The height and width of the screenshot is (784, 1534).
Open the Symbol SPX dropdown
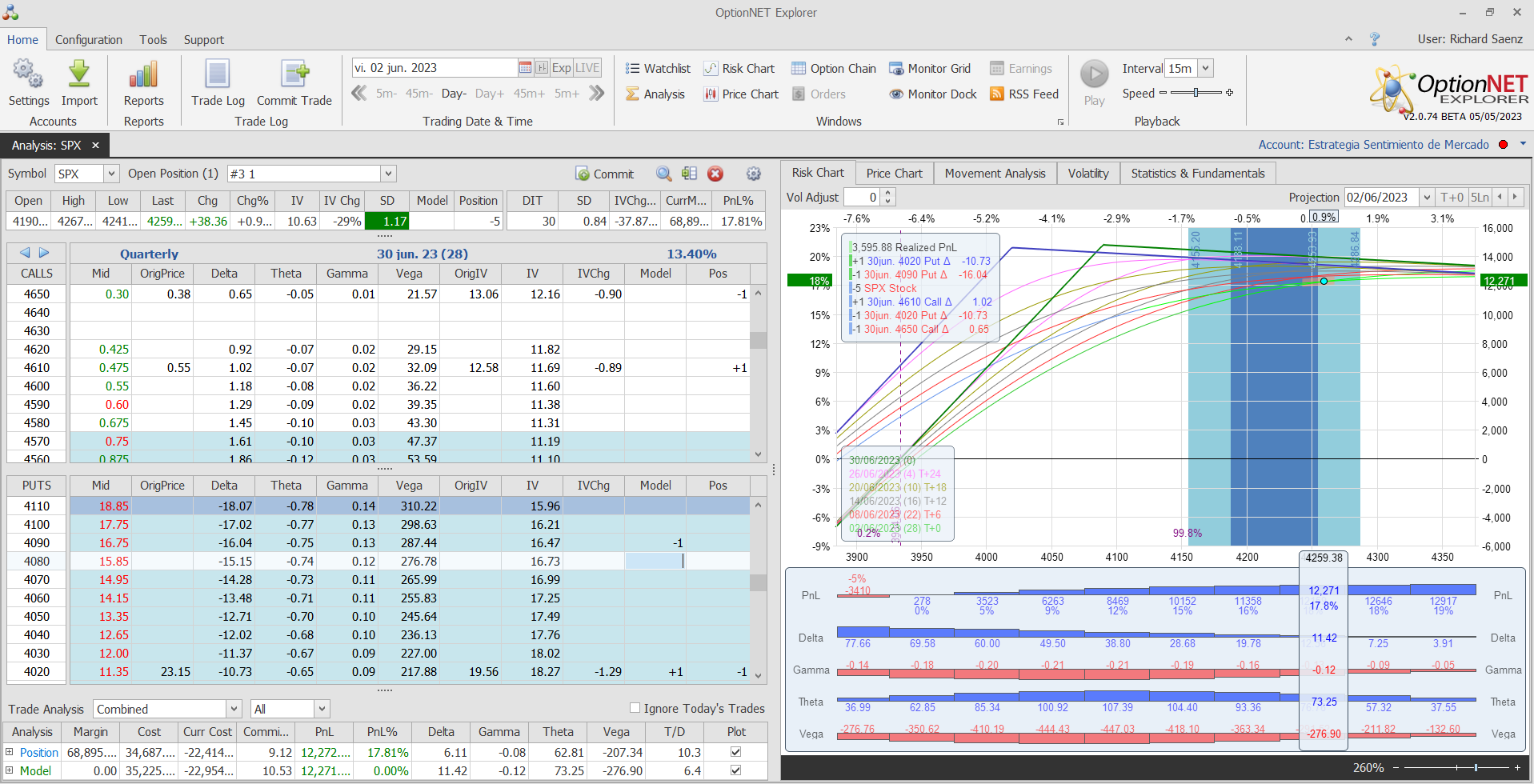pos(111,174)
